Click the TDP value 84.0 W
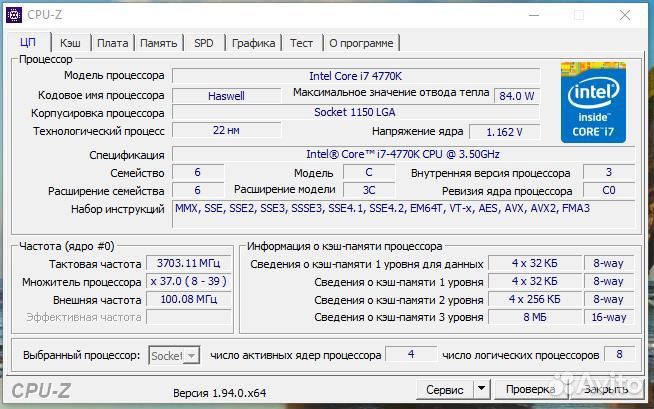The image size is (654, 409). pyautogui.click(x=516, y=96)
